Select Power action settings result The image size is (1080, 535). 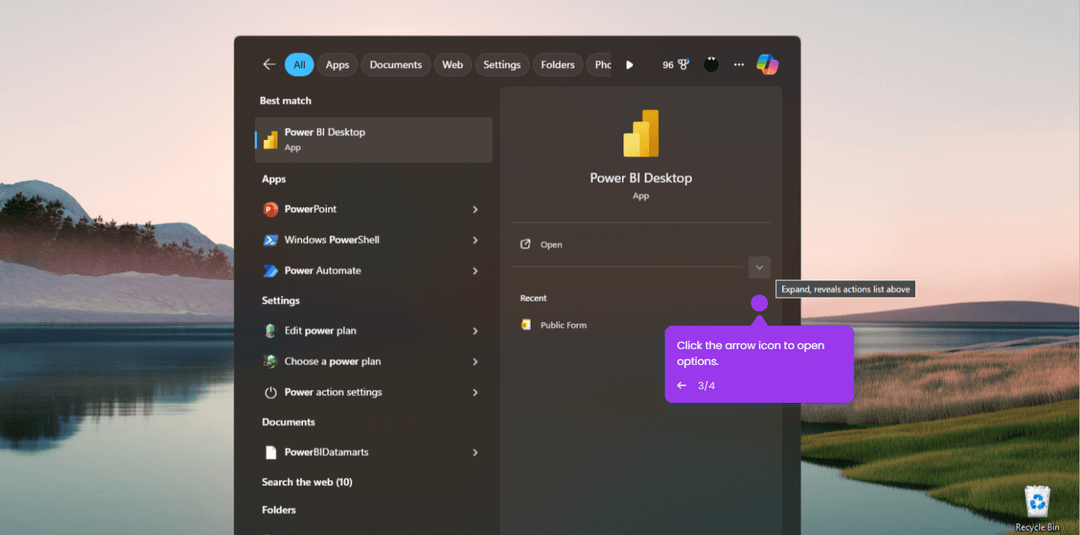point(373,392)
